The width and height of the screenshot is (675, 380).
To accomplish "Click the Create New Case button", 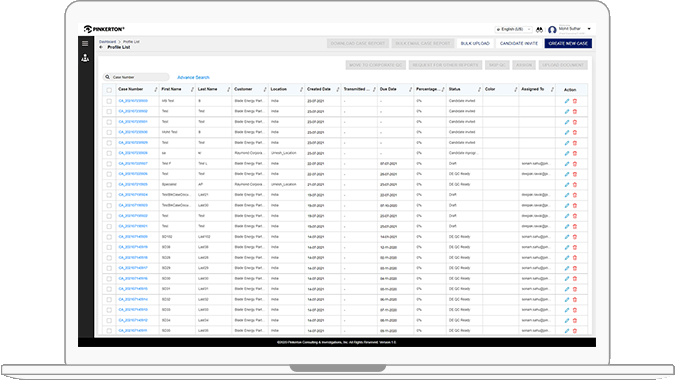I will pos(568,43).
